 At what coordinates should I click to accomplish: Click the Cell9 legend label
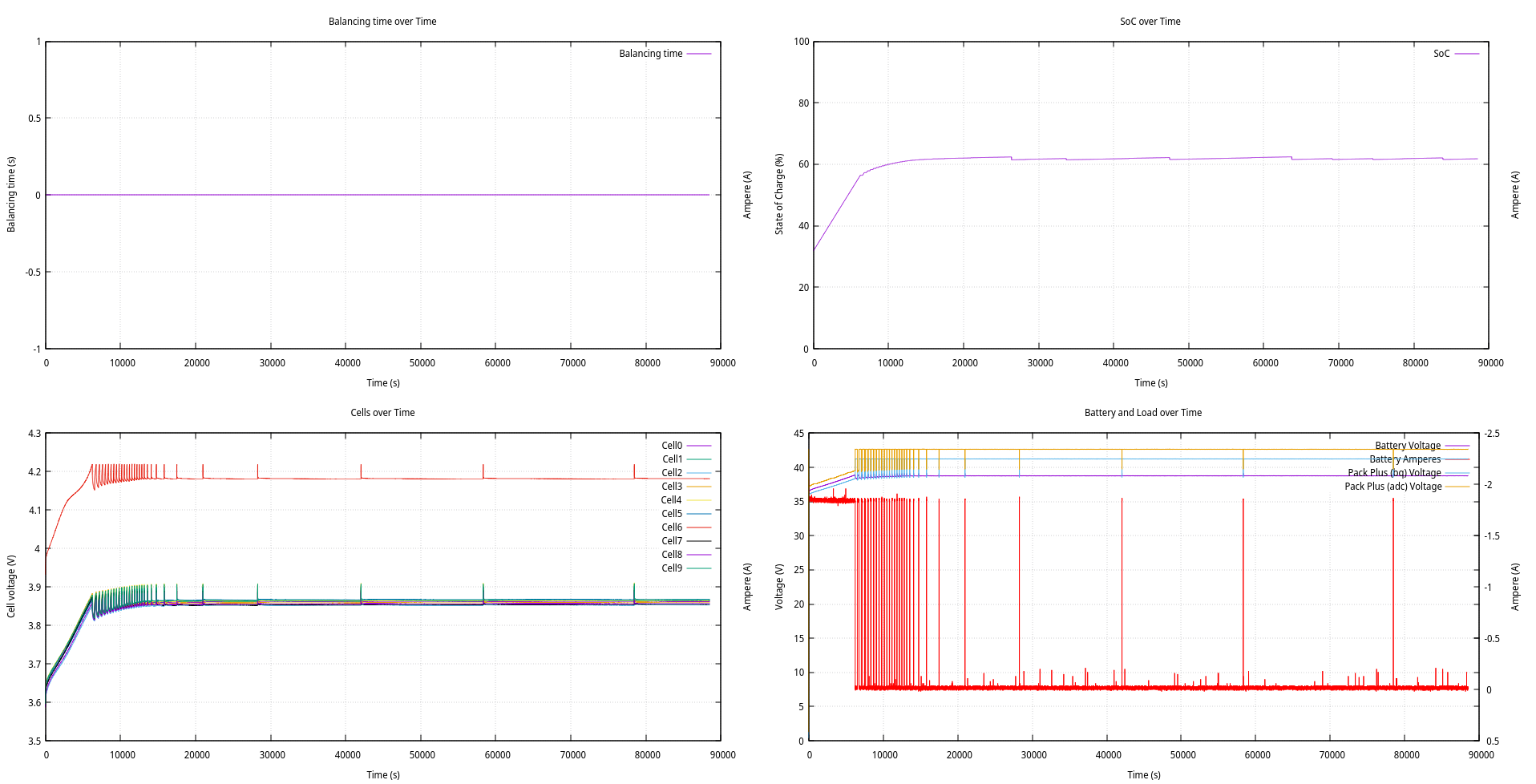click(672, 568)
